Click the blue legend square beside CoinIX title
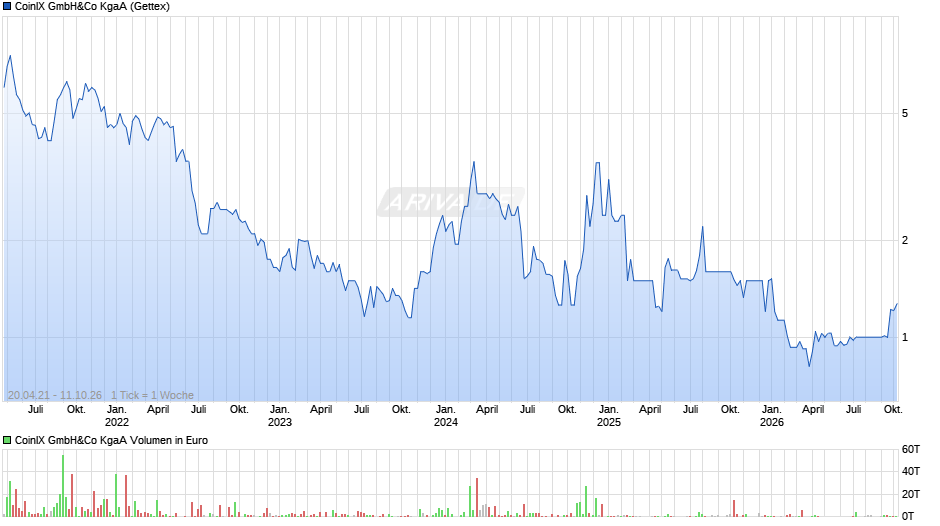This screenshot has height=526, width=940. point(7,7)
